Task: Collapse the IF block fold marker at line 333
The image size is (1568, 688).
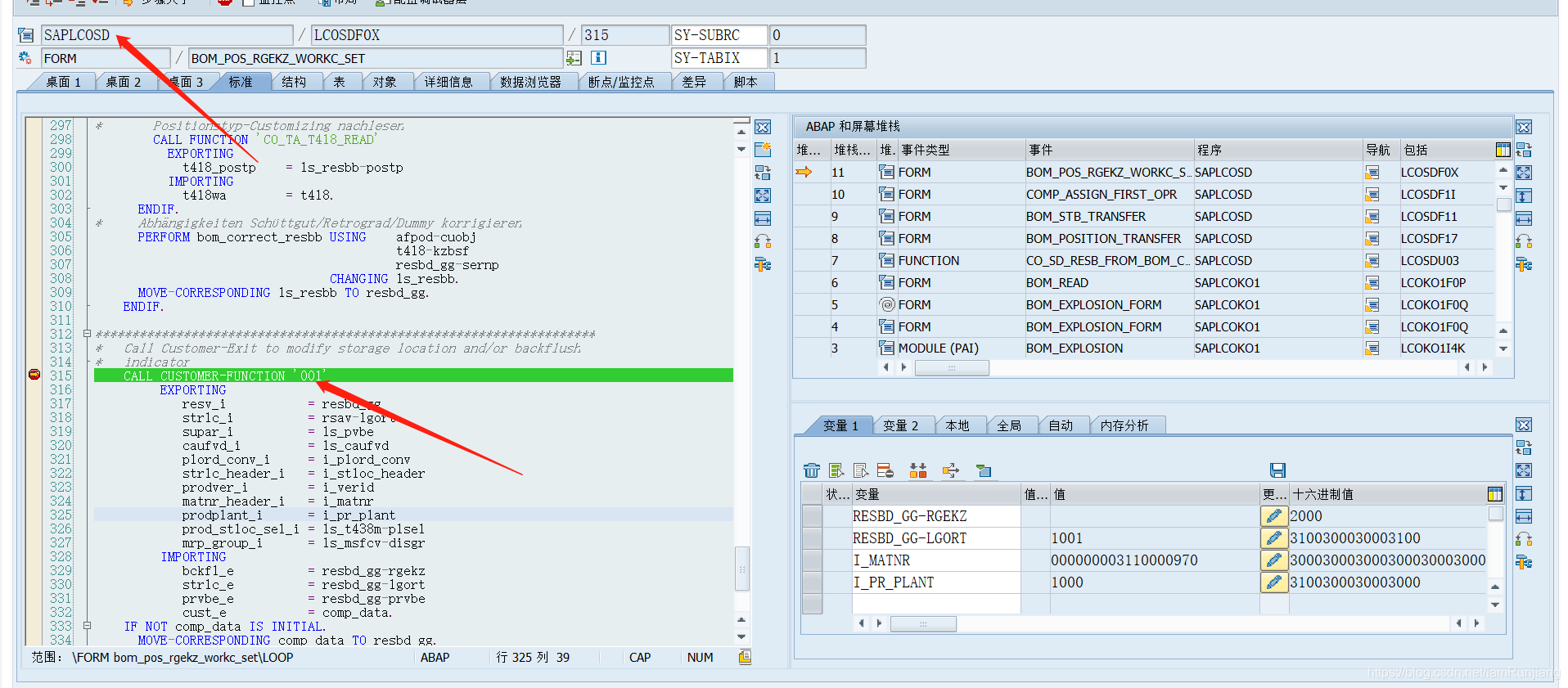Action: coord(87,626)
